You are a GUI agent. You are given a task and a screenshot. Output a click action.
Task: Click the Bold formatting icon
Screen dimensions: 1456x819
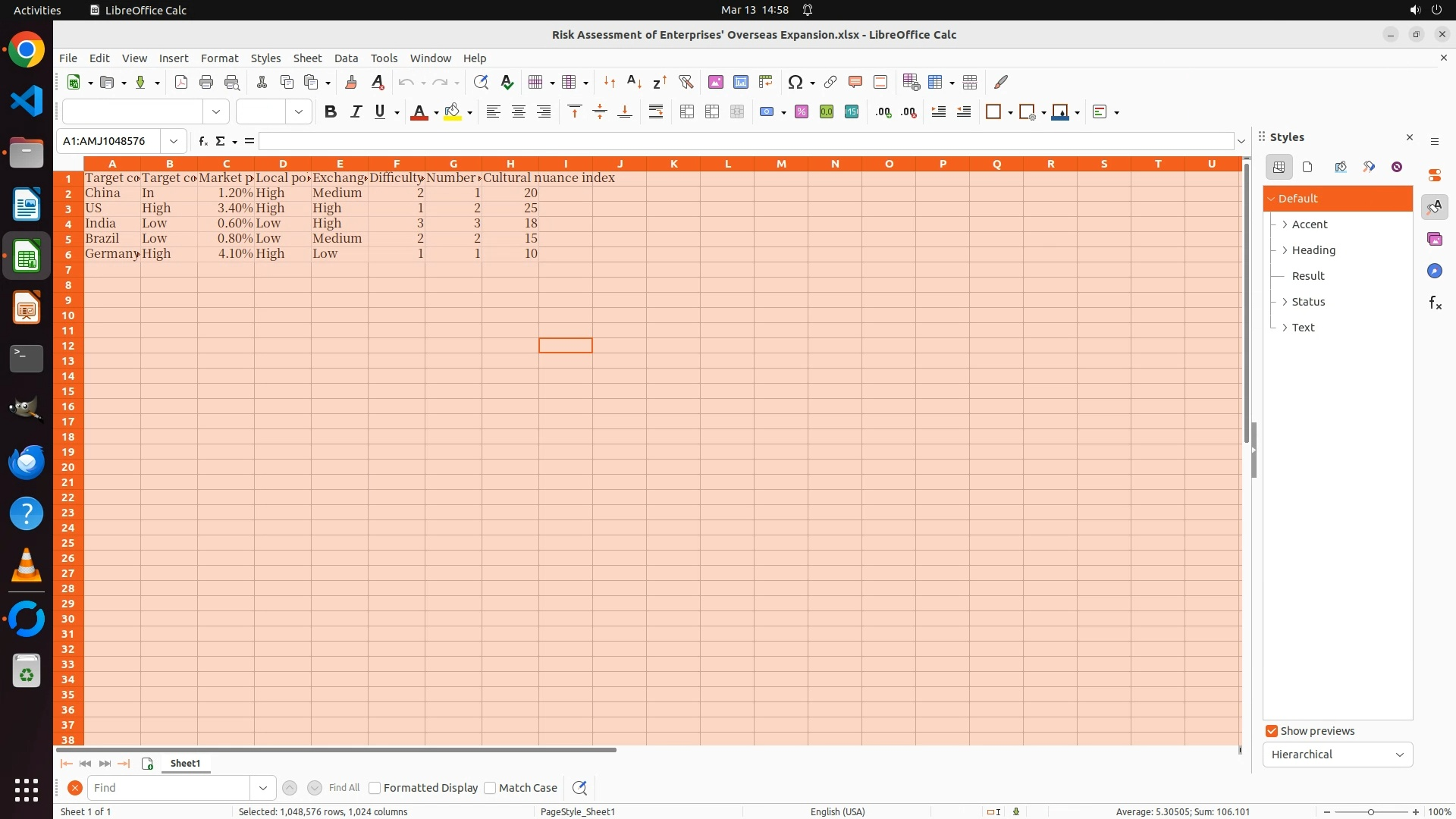330,112
